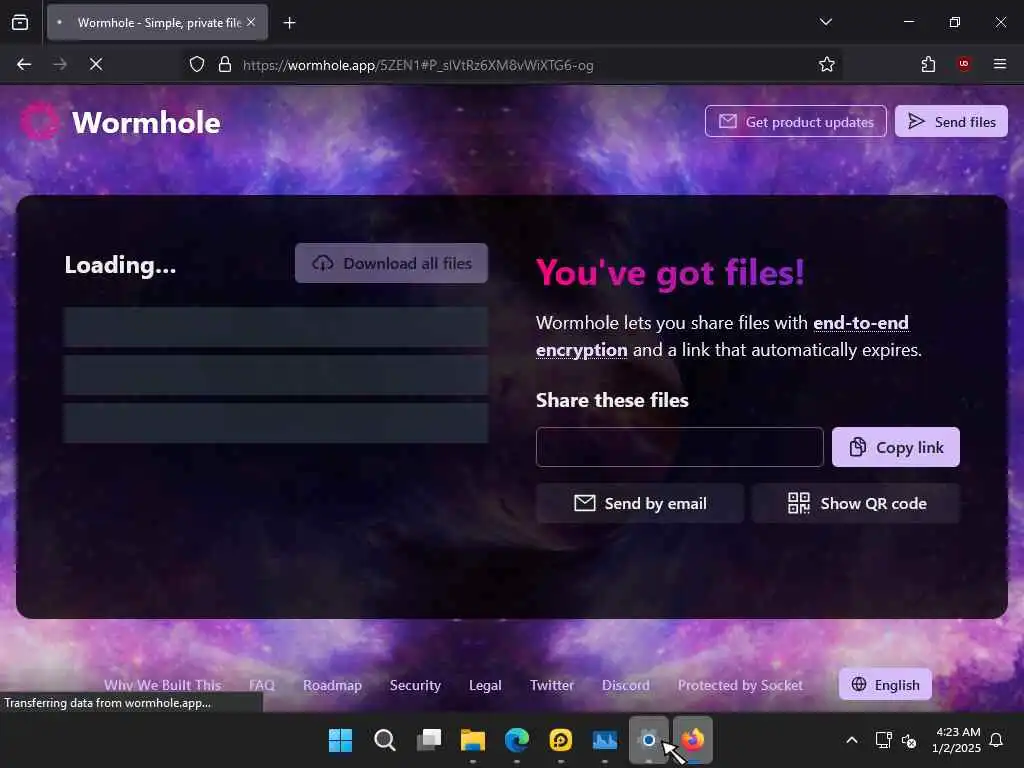This screenshot has height=768, width=1024.
Task: Go back to previous page
Action: (24, 64)
